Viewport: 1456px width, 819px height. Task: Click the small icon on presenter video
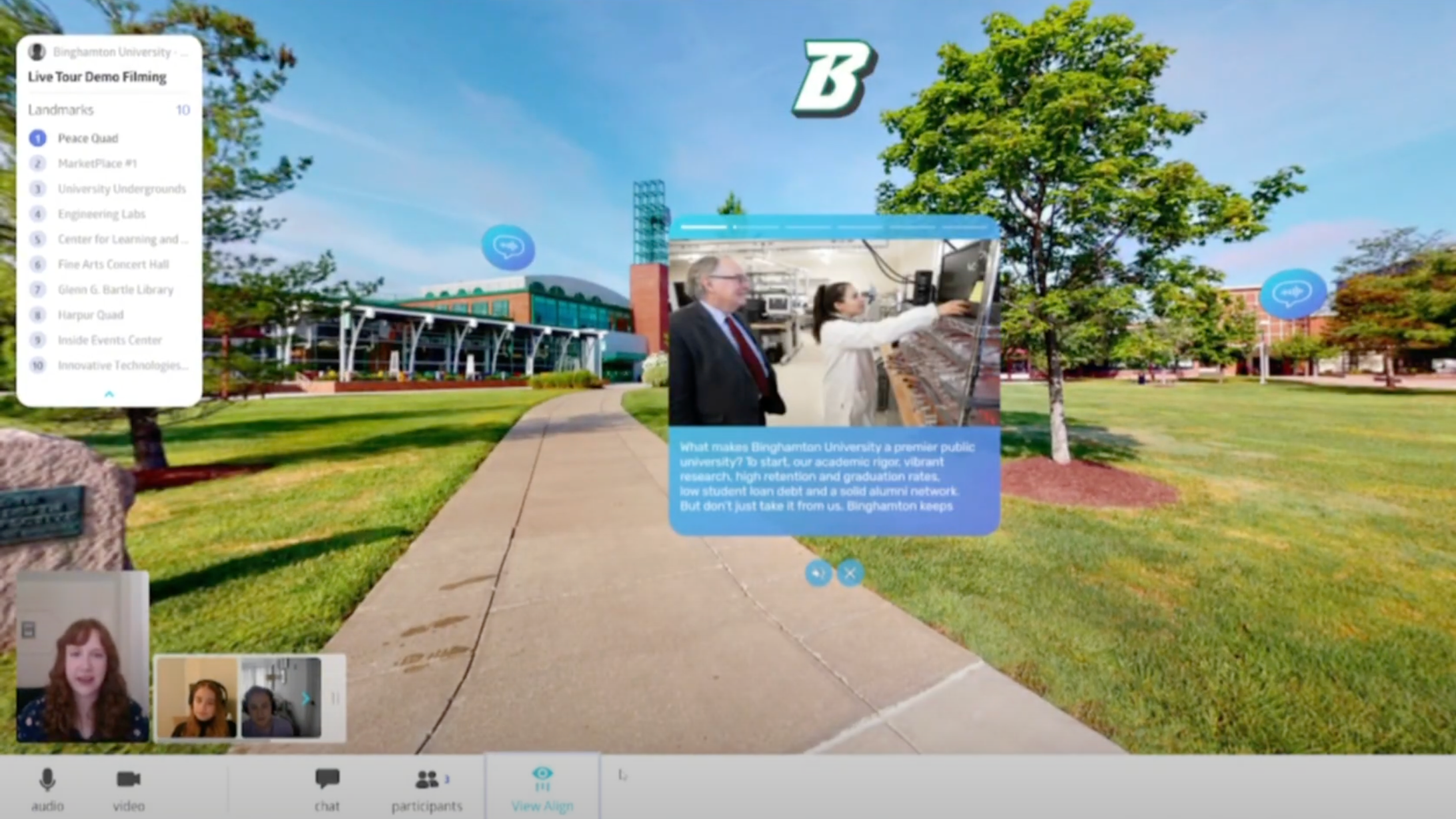[x=28, y=629]
